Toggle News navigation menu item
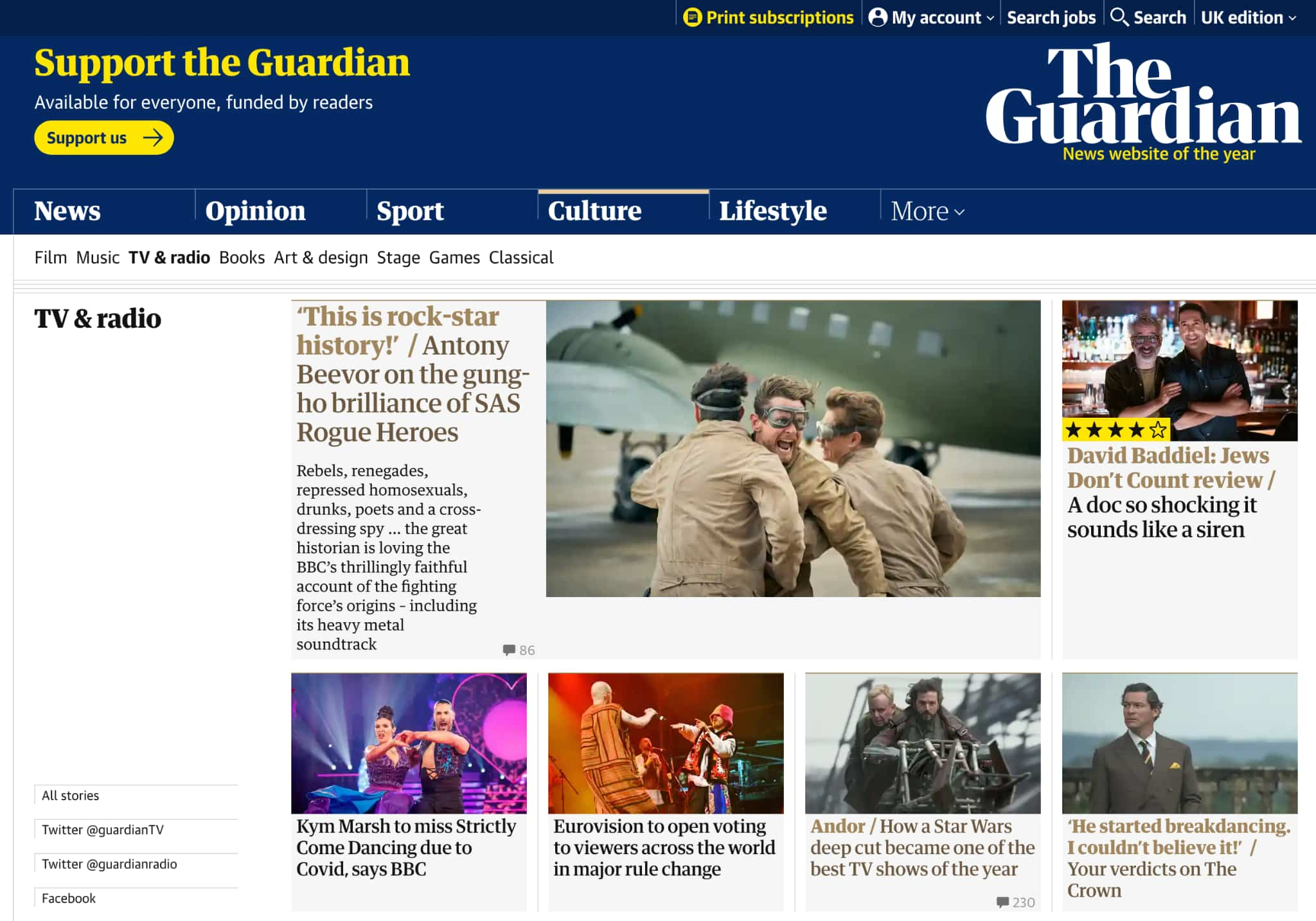1316x921 pixels. (x=67, y=210)
